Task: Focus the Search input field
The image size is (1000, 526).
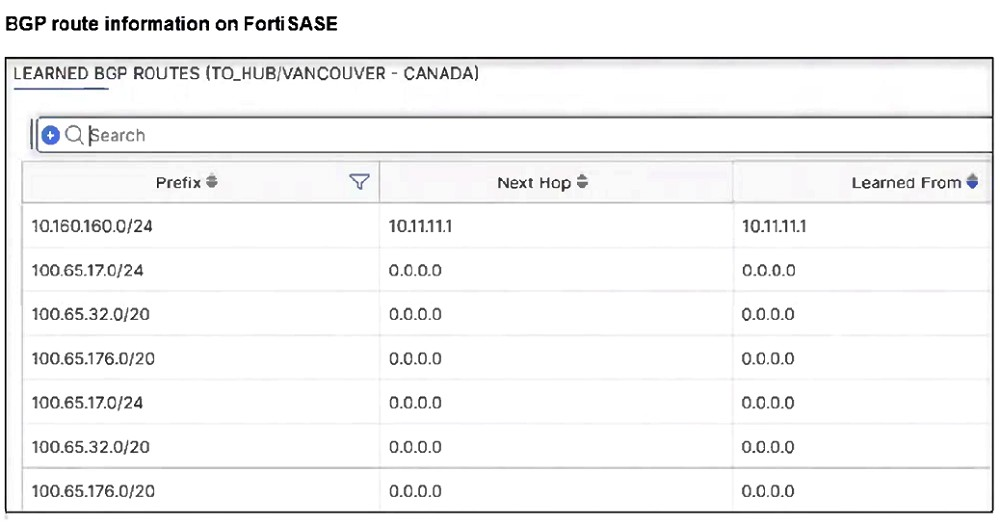Action: point(500,135)
